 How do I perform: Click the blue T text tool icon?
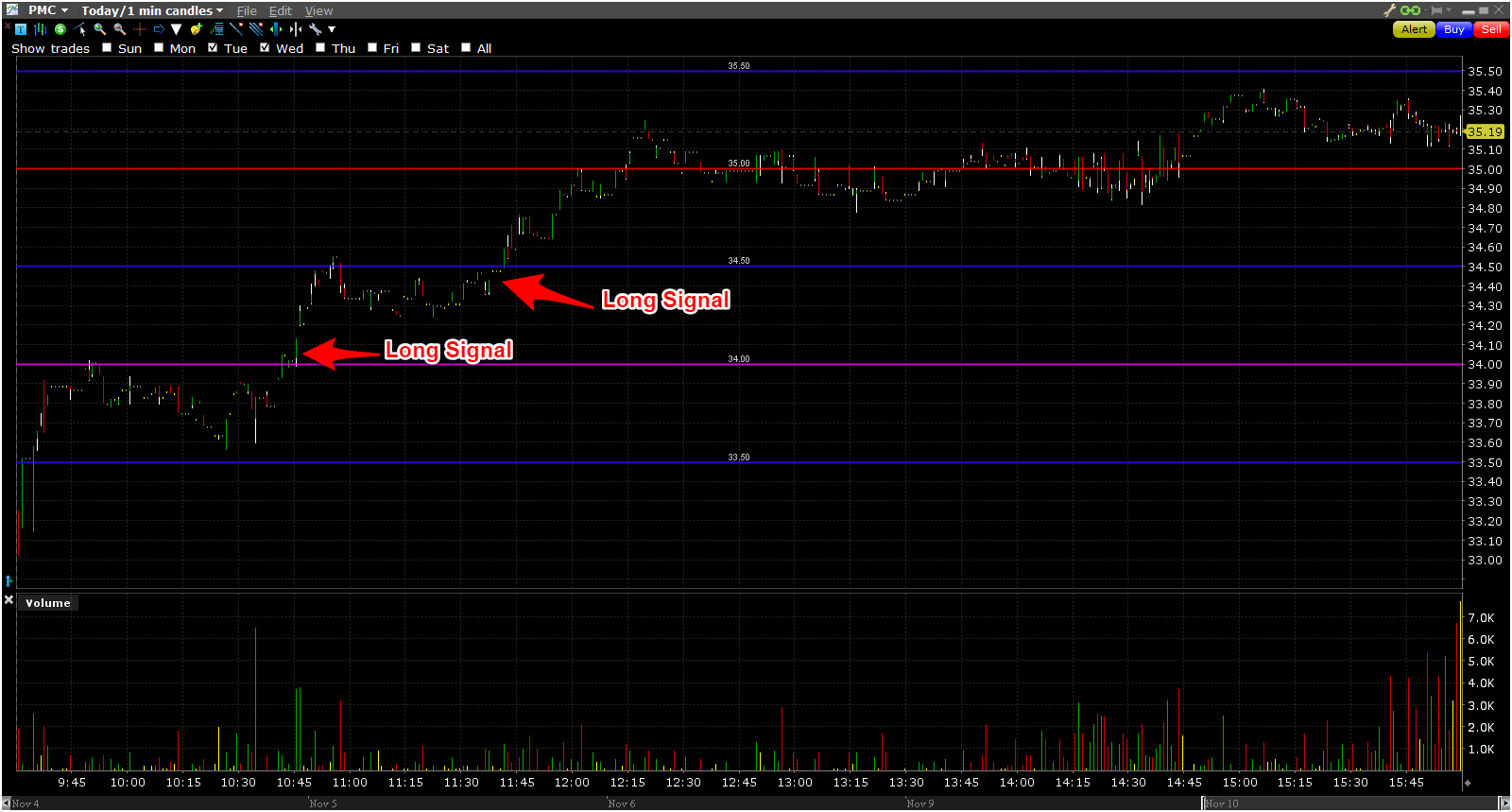click(x=21, y=29)
